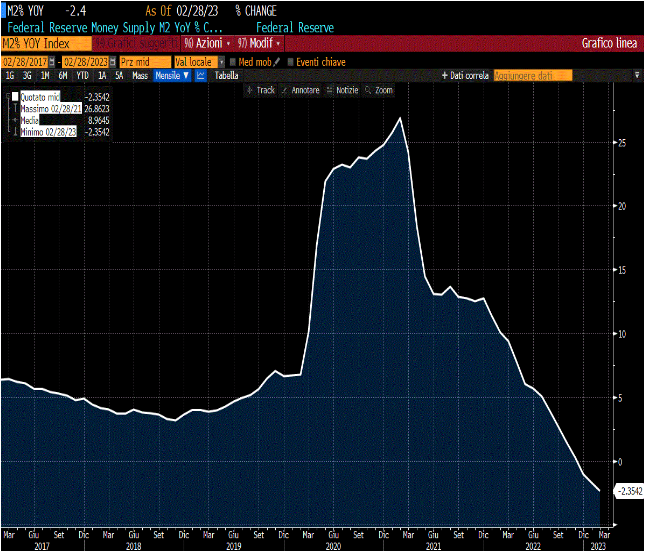Select the YTD time range
Image resolution: width=645 pixels, height=551 pixels.
(x=82, y=76)
